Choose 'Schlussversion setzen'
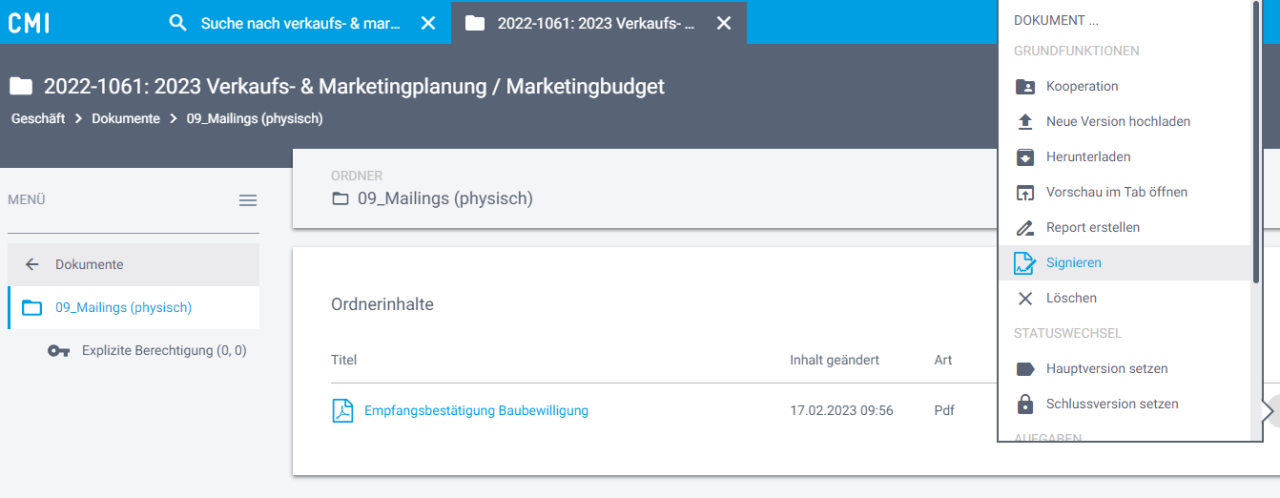Screen dimensions: 1280x498 click(x=1124, y=404)
